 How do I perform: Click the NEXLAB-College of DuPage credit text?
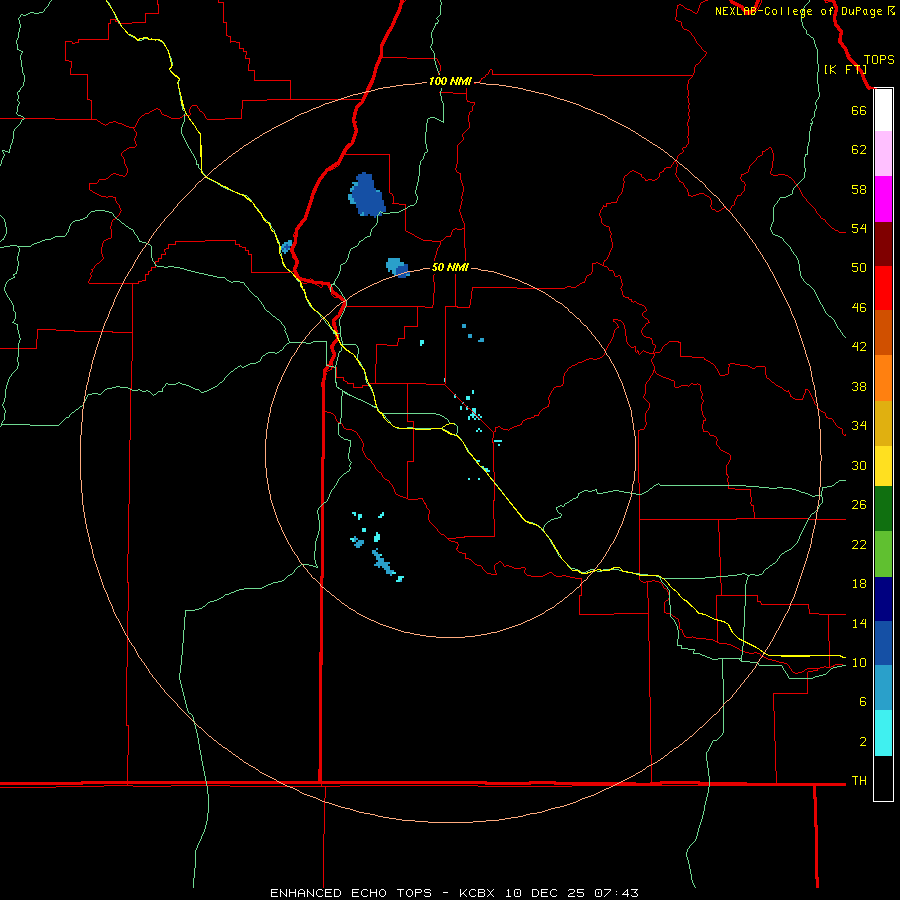[x=804, y=11]
